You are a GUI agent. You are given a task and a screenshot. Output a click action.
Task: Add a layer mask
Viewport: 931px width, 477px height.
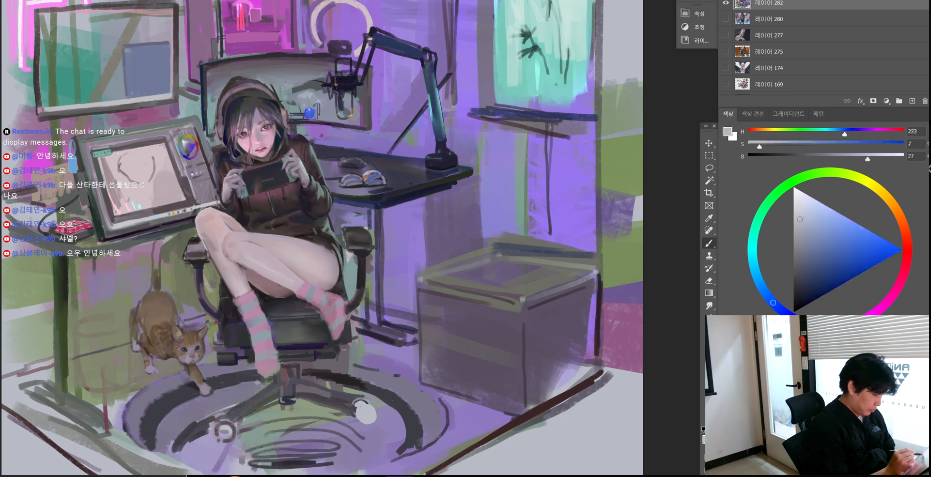(873, 101)
